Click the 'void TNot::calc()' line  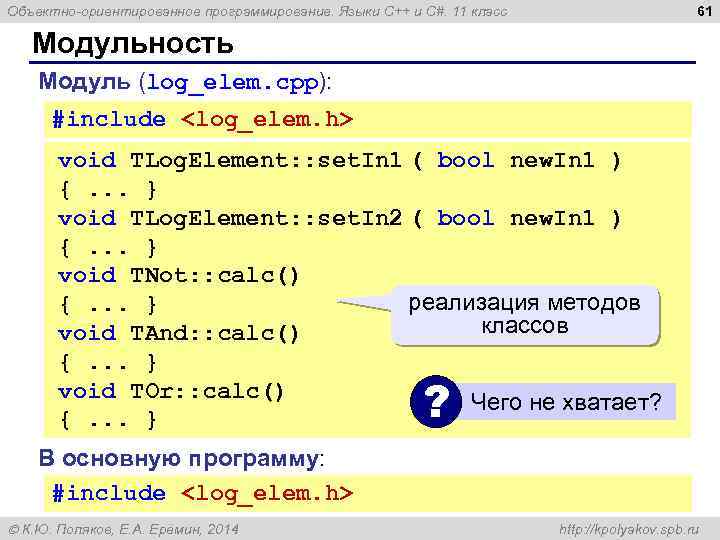pos(178,276)
